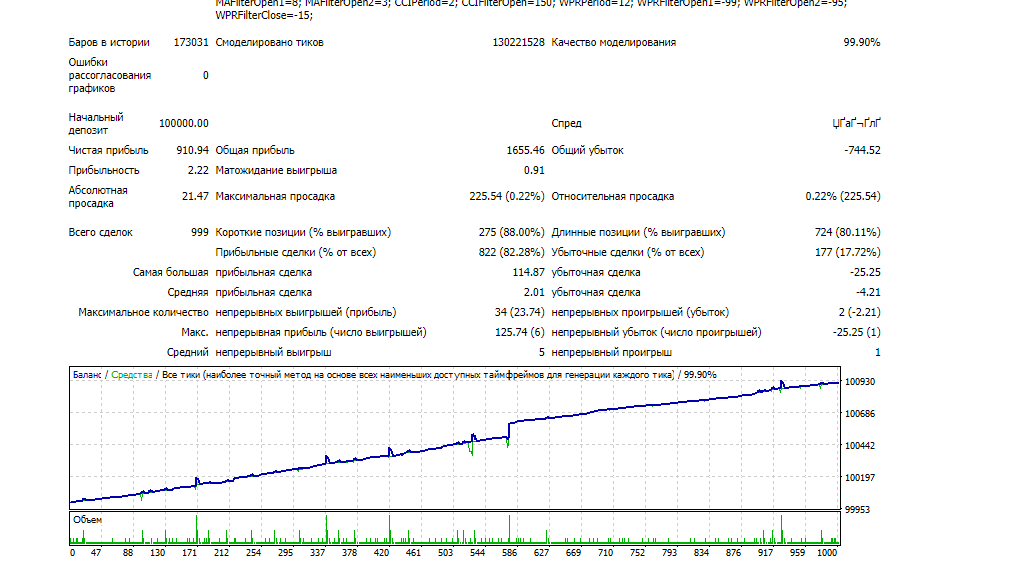The height and width of the screenshot is (567, 1026).
Task: Click the 99953 balance axis label
Action: click(858, 510)
